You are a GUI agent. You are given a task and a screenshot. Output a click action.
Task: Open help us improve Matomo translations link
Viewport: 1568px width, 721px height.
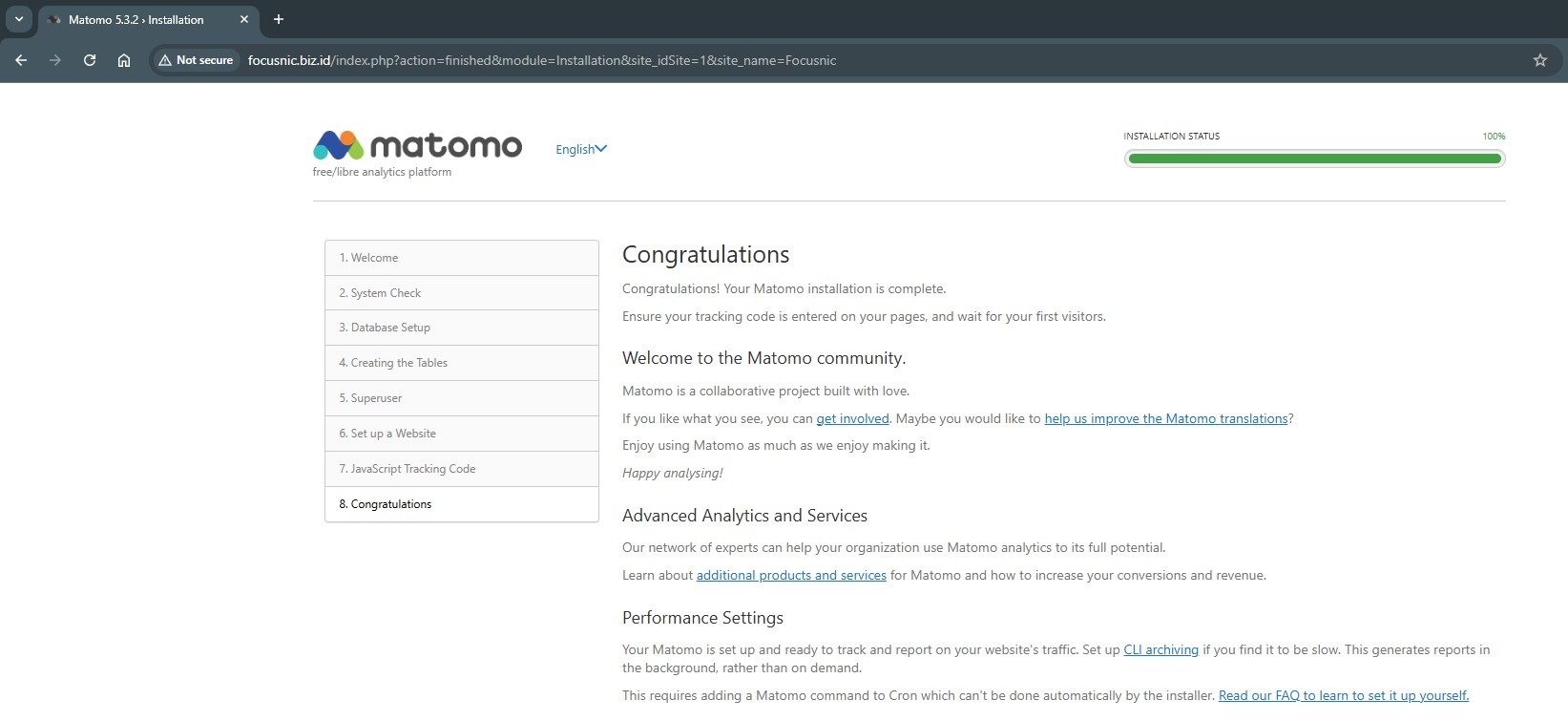[1165, 418]
